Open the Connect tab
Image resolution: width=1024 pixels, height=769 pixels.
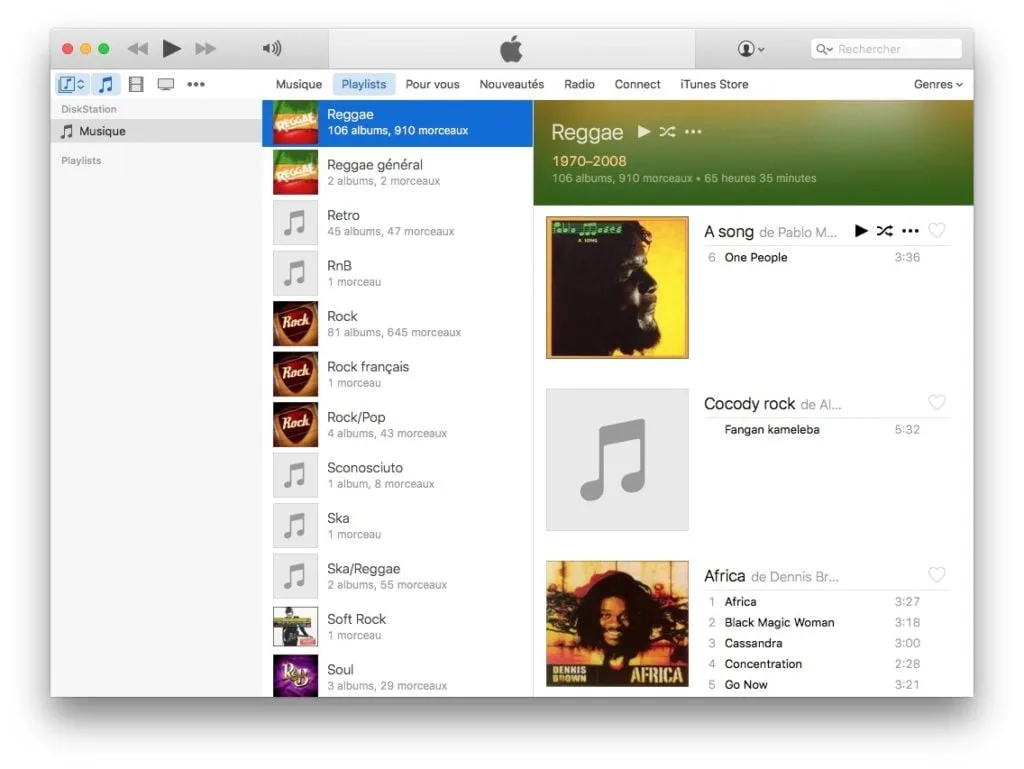tap(637, 84)
